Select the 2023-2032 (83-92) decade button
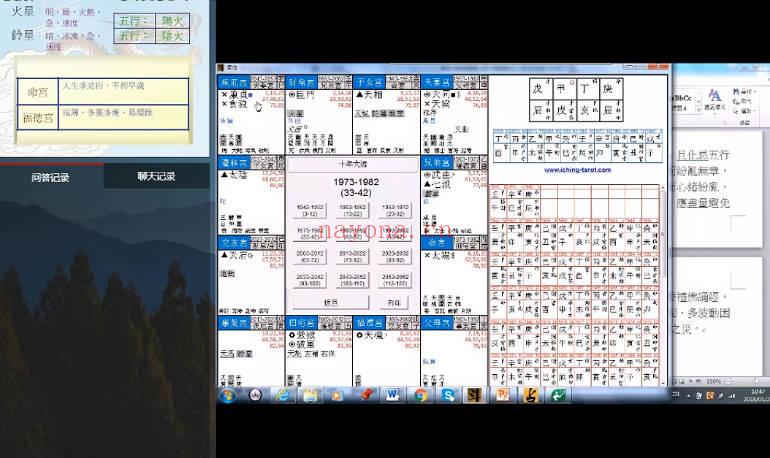The width and height of the screenshot is (770, 458). click(x=395, y=257)
